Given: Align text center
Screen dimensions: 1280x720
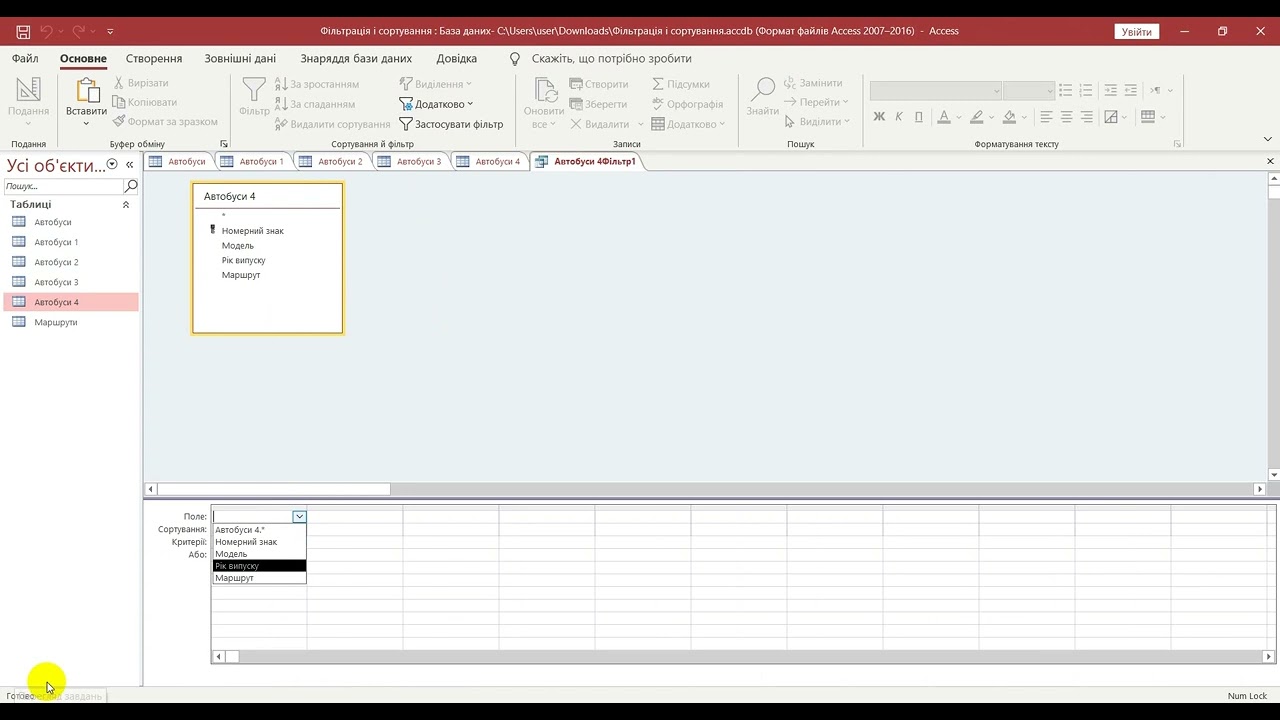Looking at the screenshot, I should (1066, 117).
